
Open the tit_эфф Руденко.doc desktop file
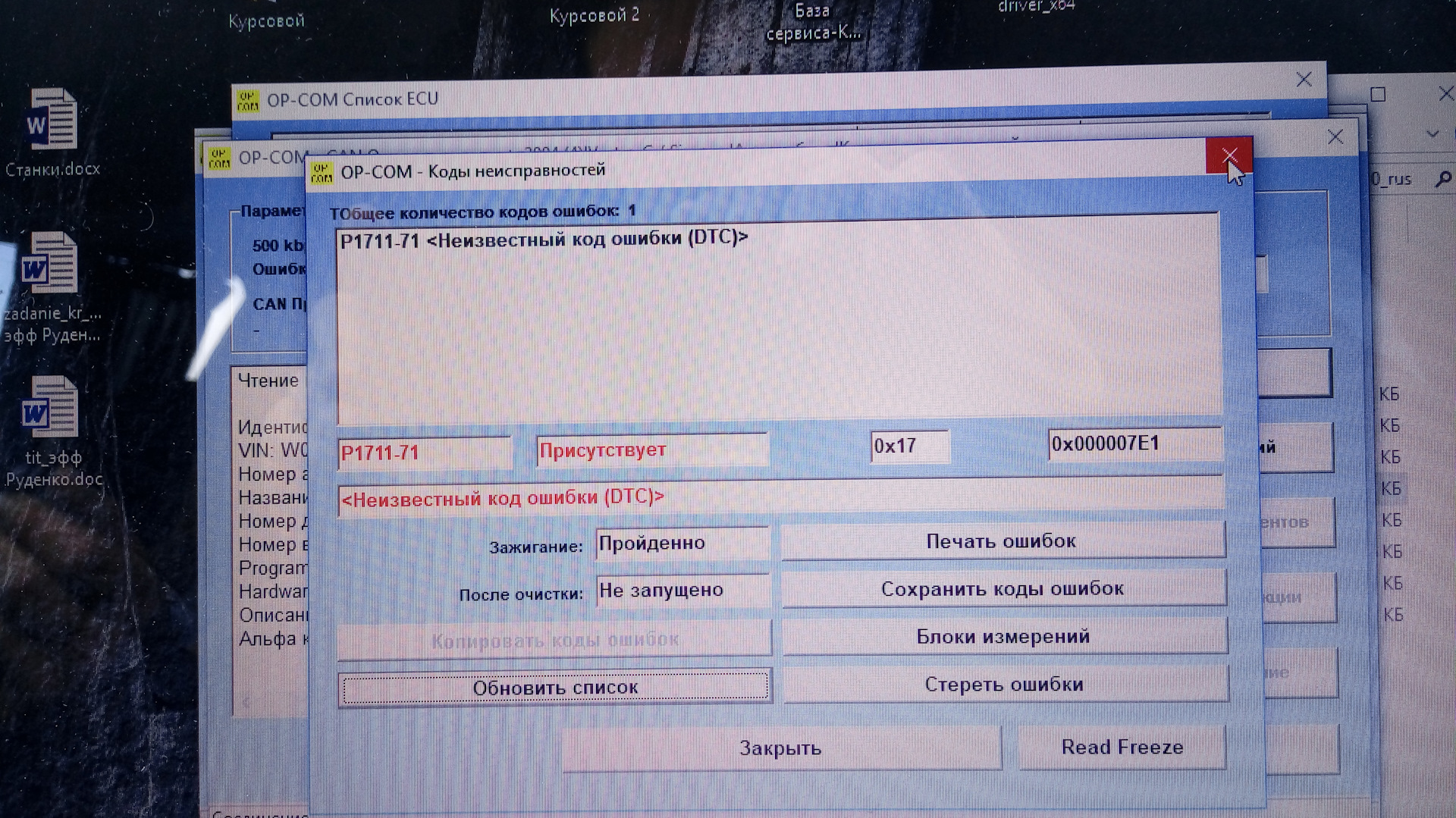click(52, 432)
